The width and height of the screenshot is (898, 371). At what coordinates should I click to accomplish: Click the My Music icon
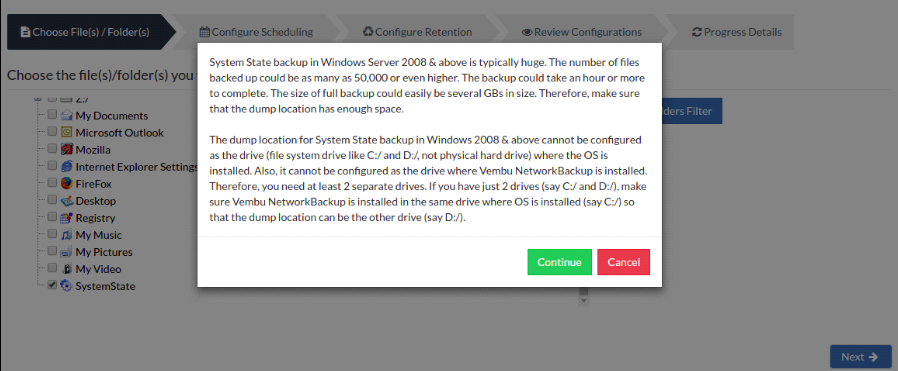(x=67, y=235)
